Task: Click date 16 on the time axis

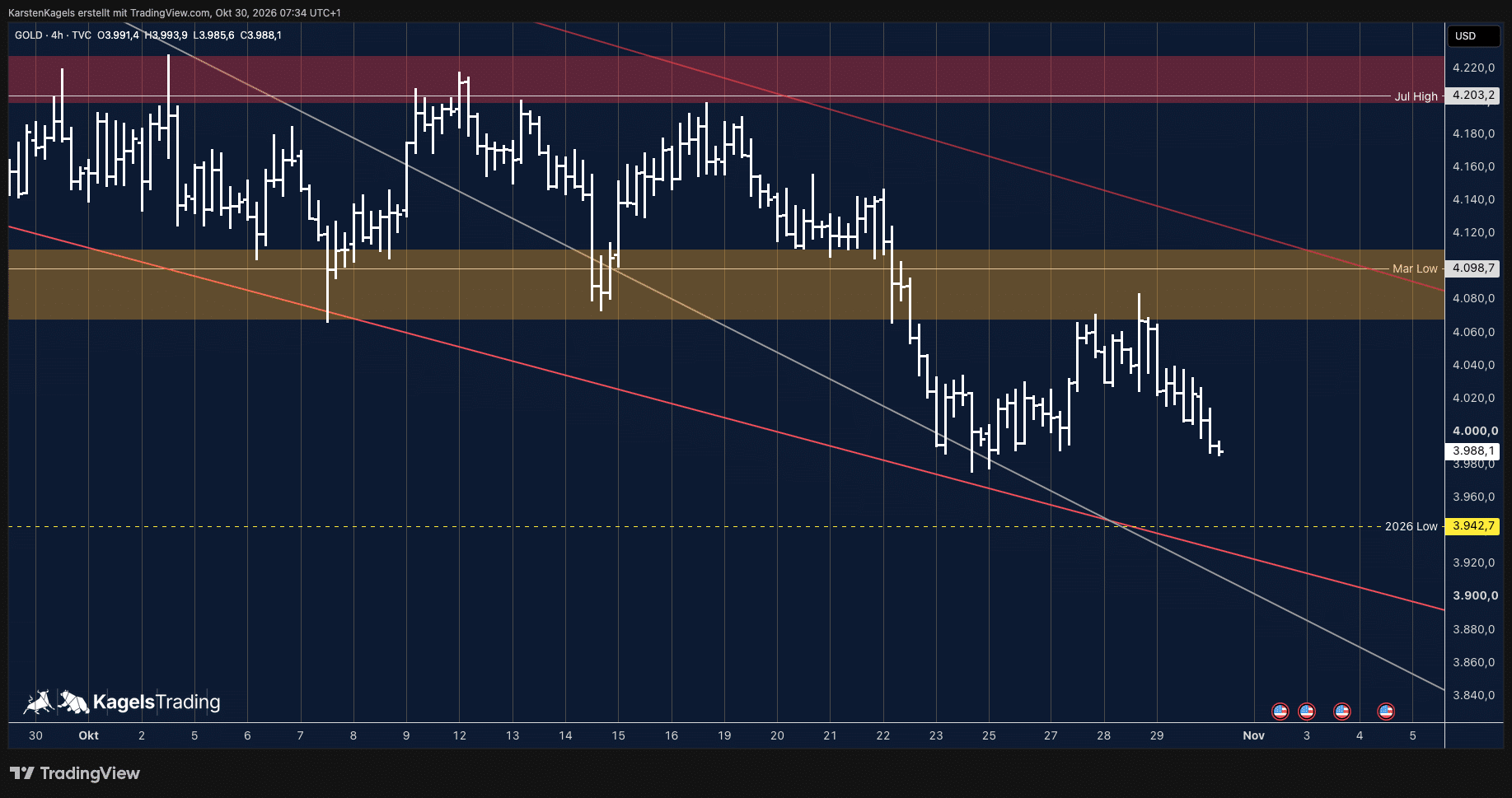Action: pos(672,735)
